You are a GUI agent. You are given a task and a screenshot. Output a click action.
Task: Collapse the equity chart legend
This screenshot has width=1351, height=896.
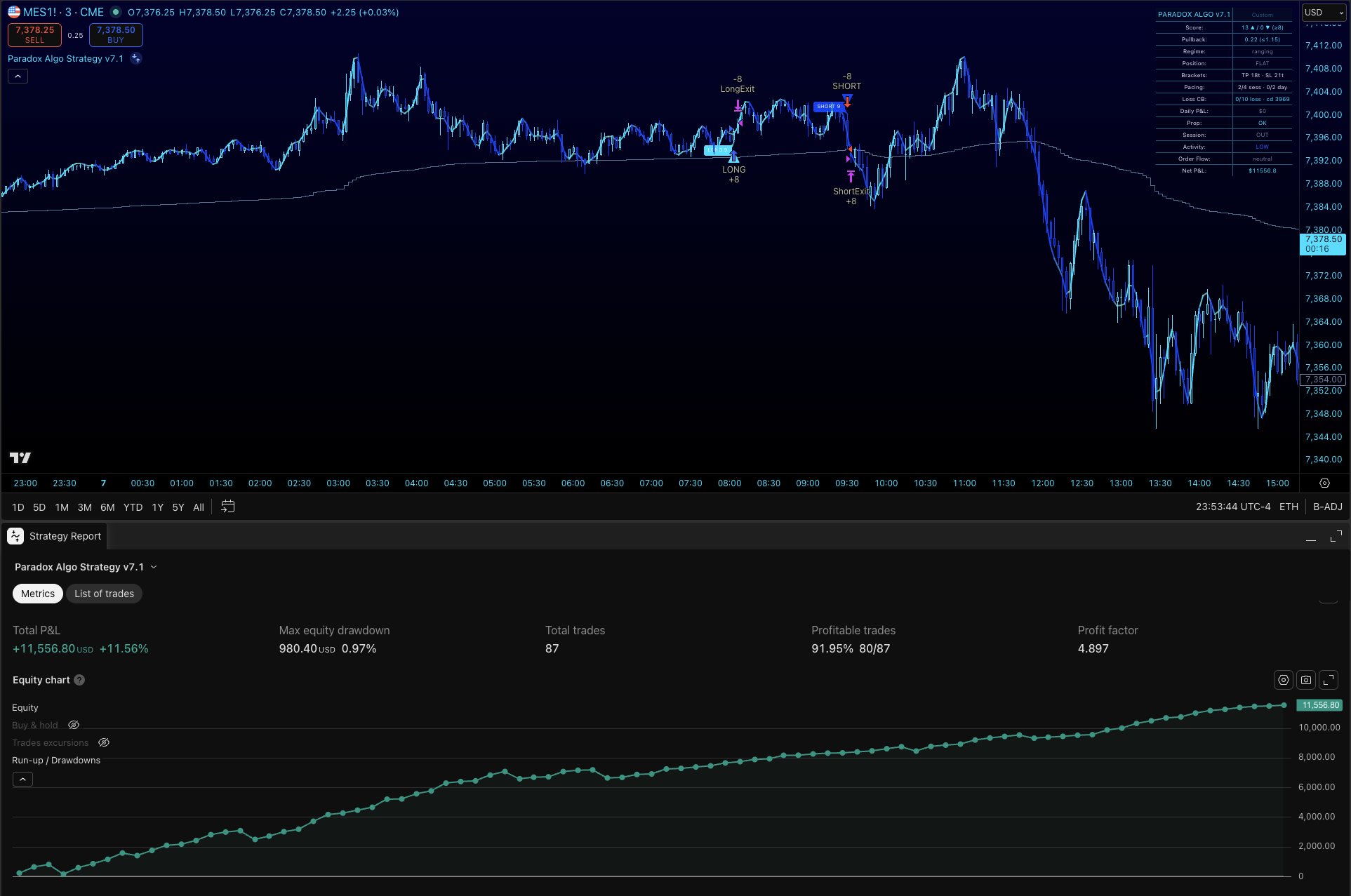(22, 780)
